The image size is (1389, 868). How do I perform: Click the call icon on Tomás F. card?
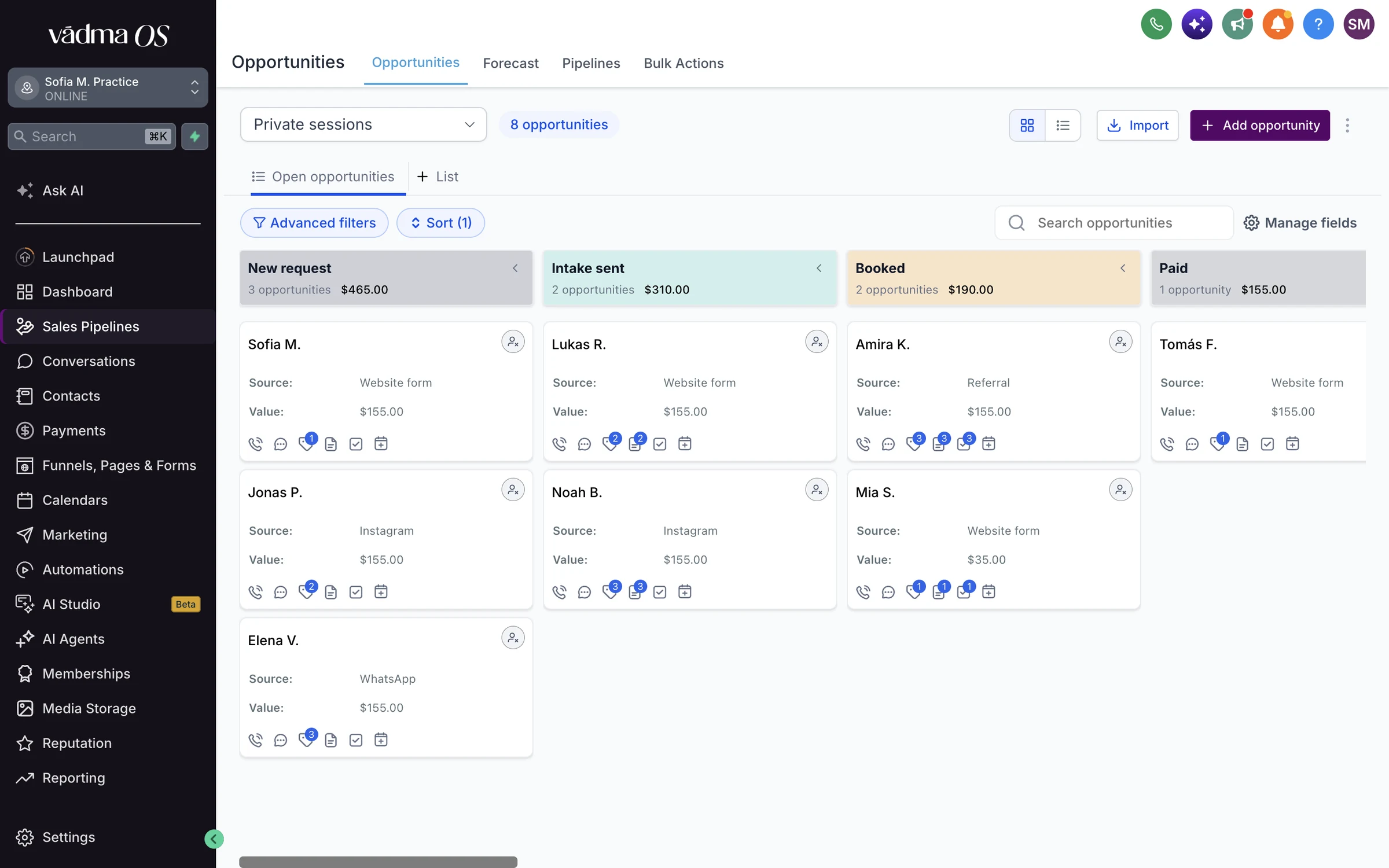coord(1167,444)
